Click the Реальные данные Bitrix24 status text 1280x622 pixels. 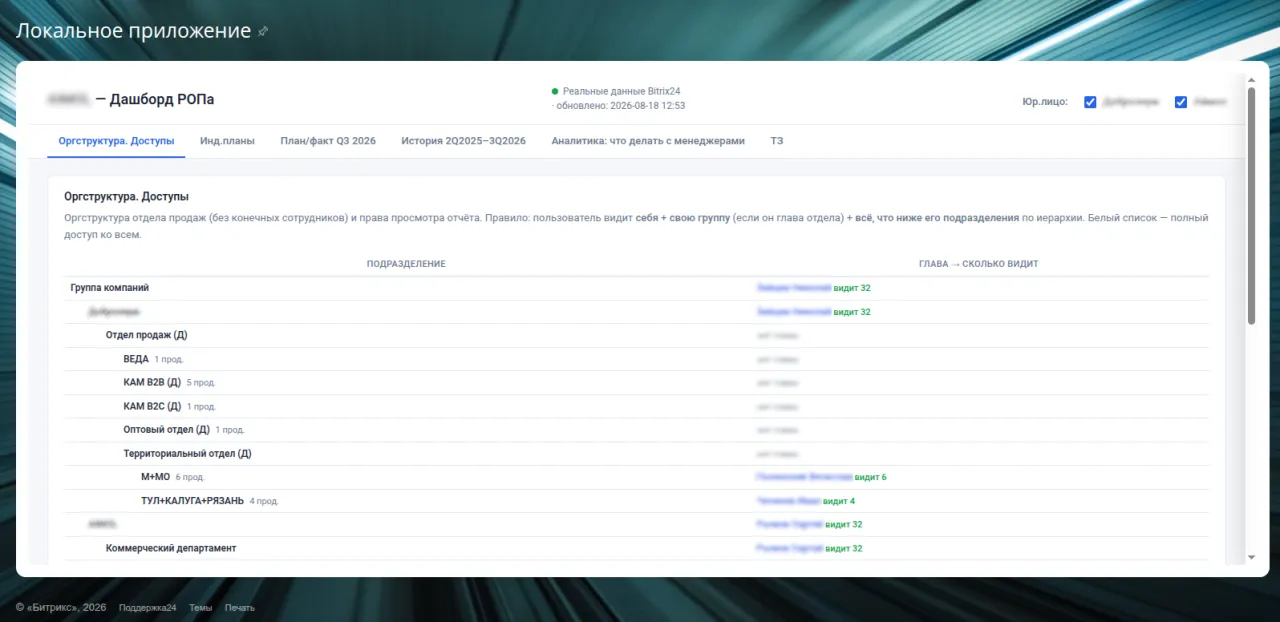click(621, 91)
